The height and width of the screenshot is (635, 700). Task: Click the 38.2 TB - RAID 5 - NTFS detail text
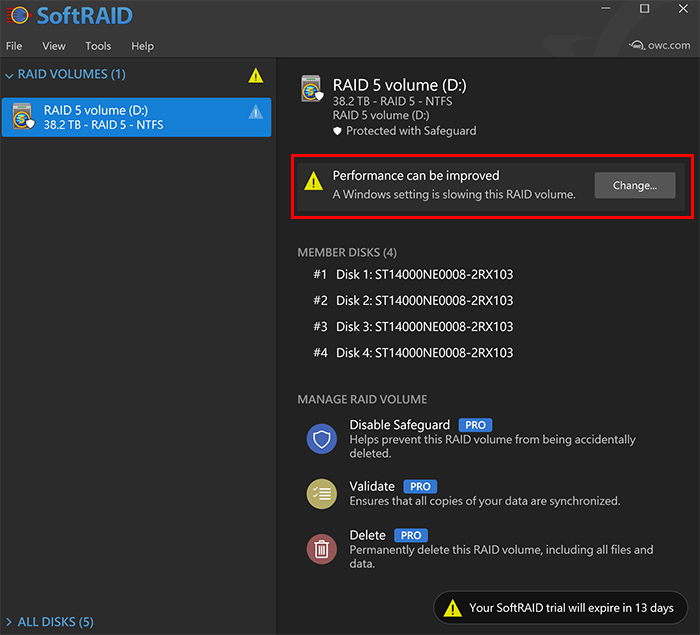(392, 101)
